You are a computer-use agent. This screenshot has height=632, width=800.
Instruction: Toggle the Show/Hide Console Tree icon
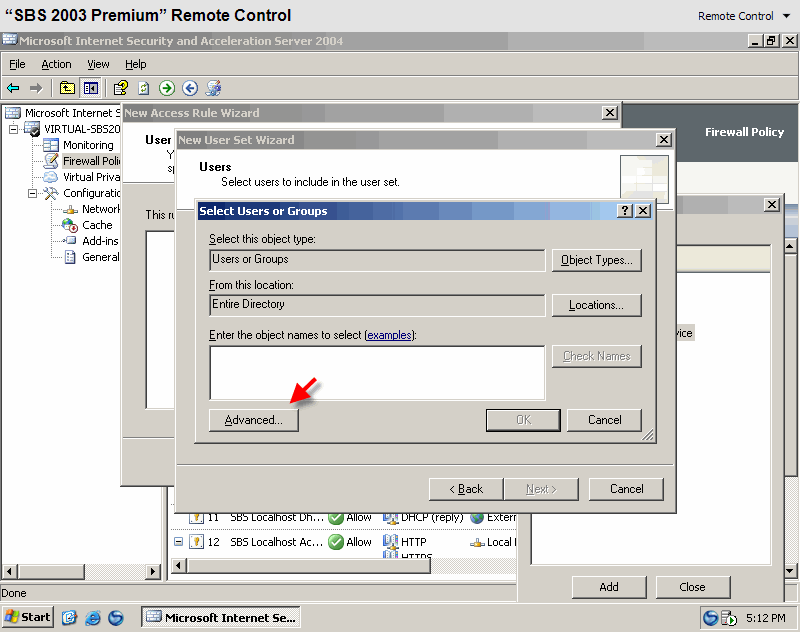(x=91, y=88)
